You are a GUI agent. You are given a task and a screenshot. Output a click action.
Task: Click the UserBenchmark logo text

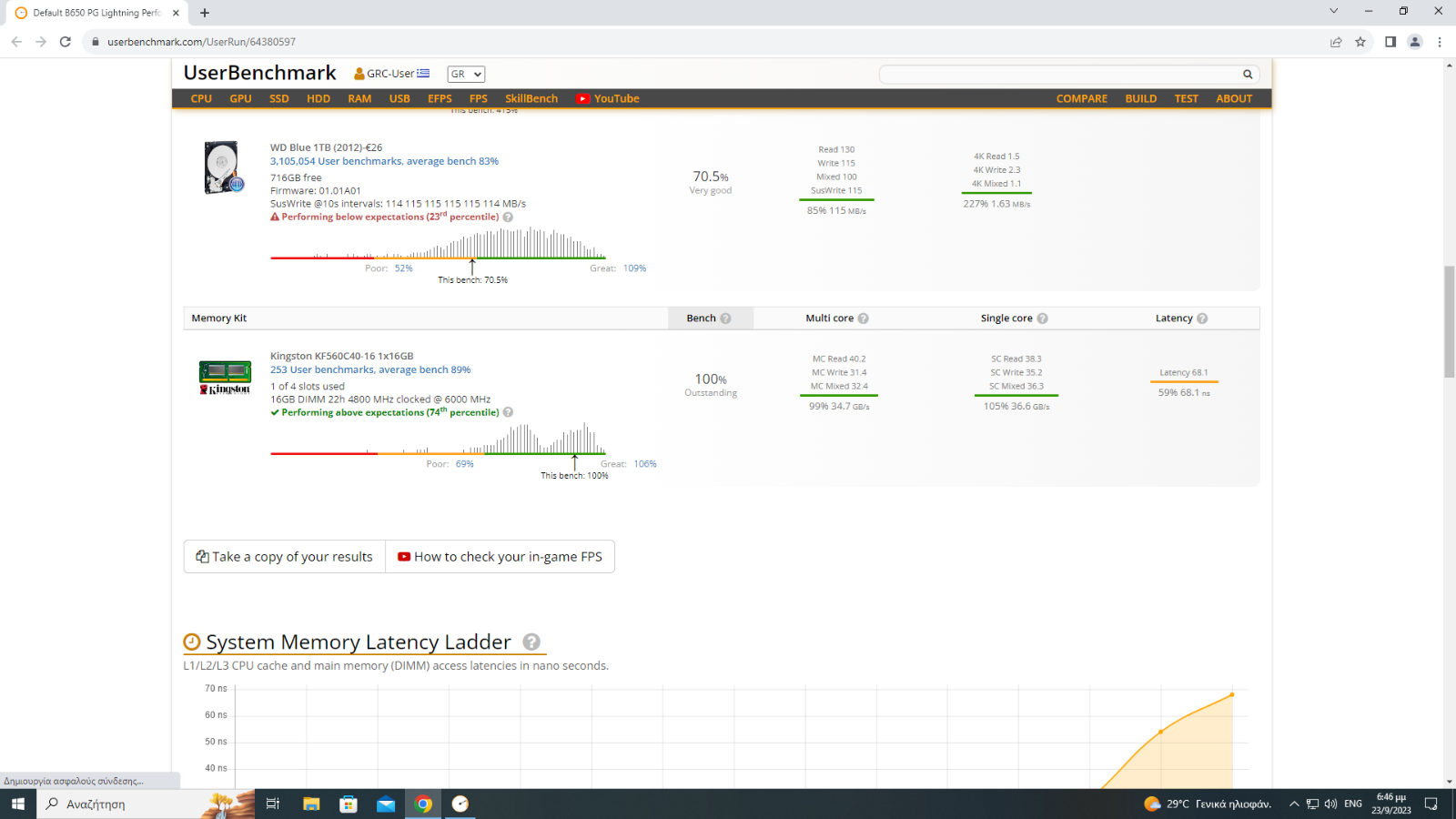pos(259,73)
